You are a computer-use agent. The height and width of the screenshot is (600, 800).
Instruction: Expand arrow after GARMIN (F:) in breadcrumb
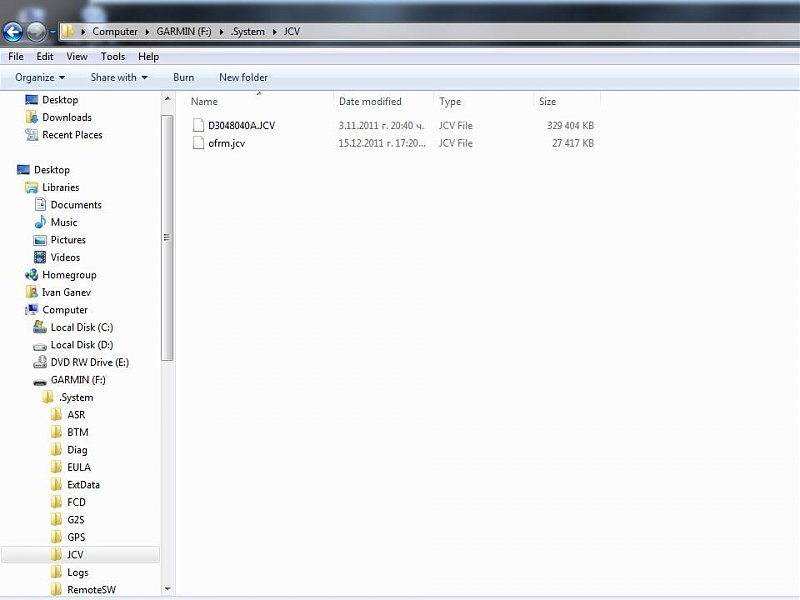tap(221, 32)
